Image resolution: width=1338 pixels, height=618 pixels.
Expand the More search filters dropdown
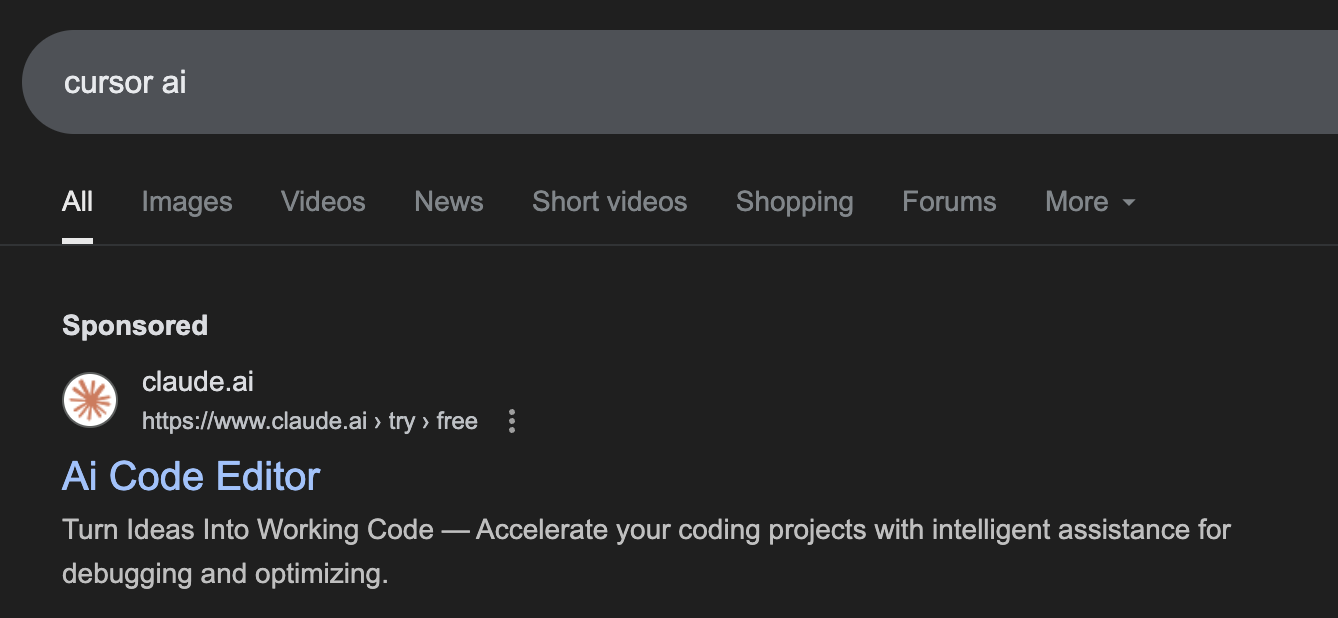1090,202
